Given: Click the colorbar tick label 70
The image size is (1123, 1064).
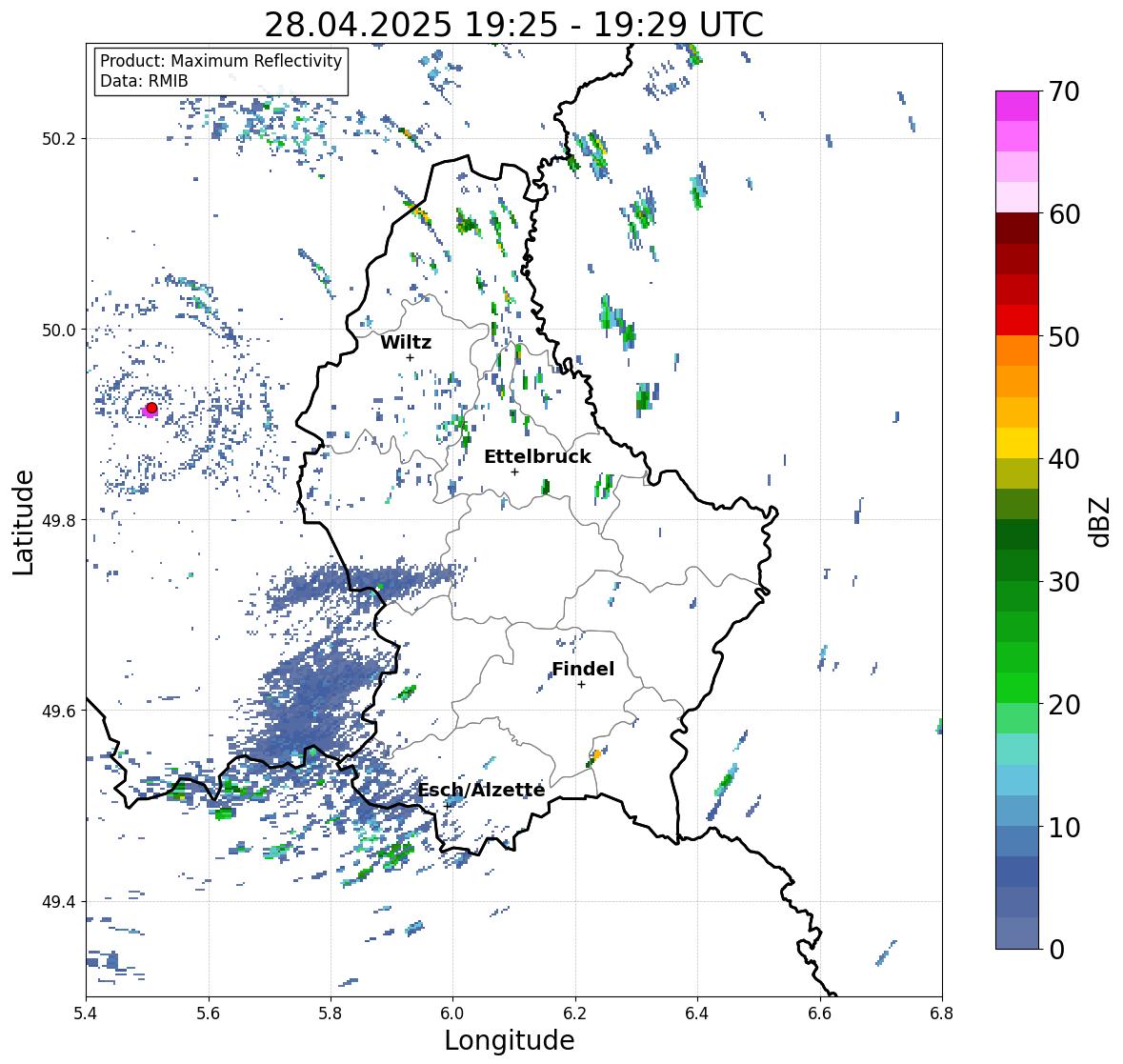Looking at the screenshot, I should [x=1064, y=91].
